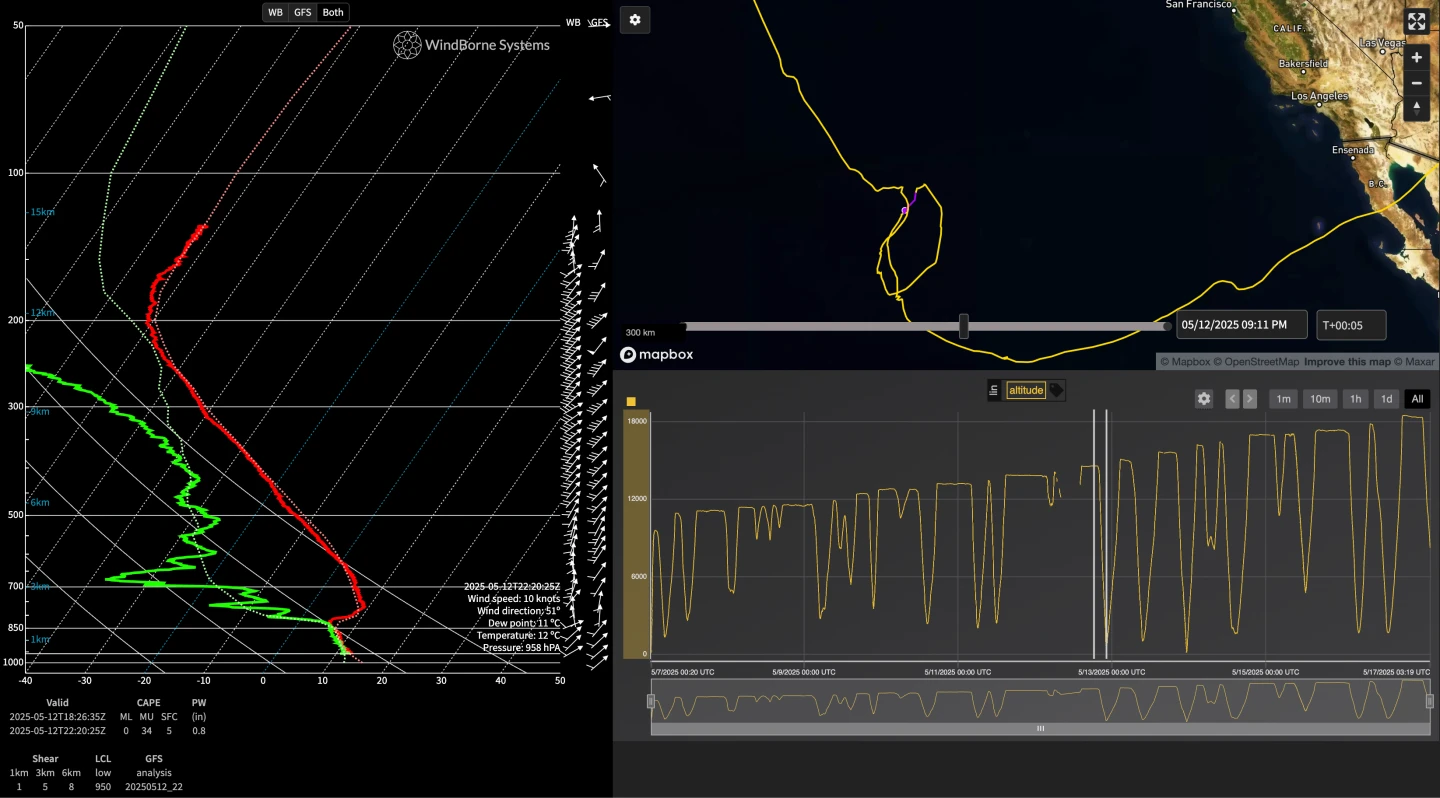Open the © Maxar attribution link

[1415, 362]
